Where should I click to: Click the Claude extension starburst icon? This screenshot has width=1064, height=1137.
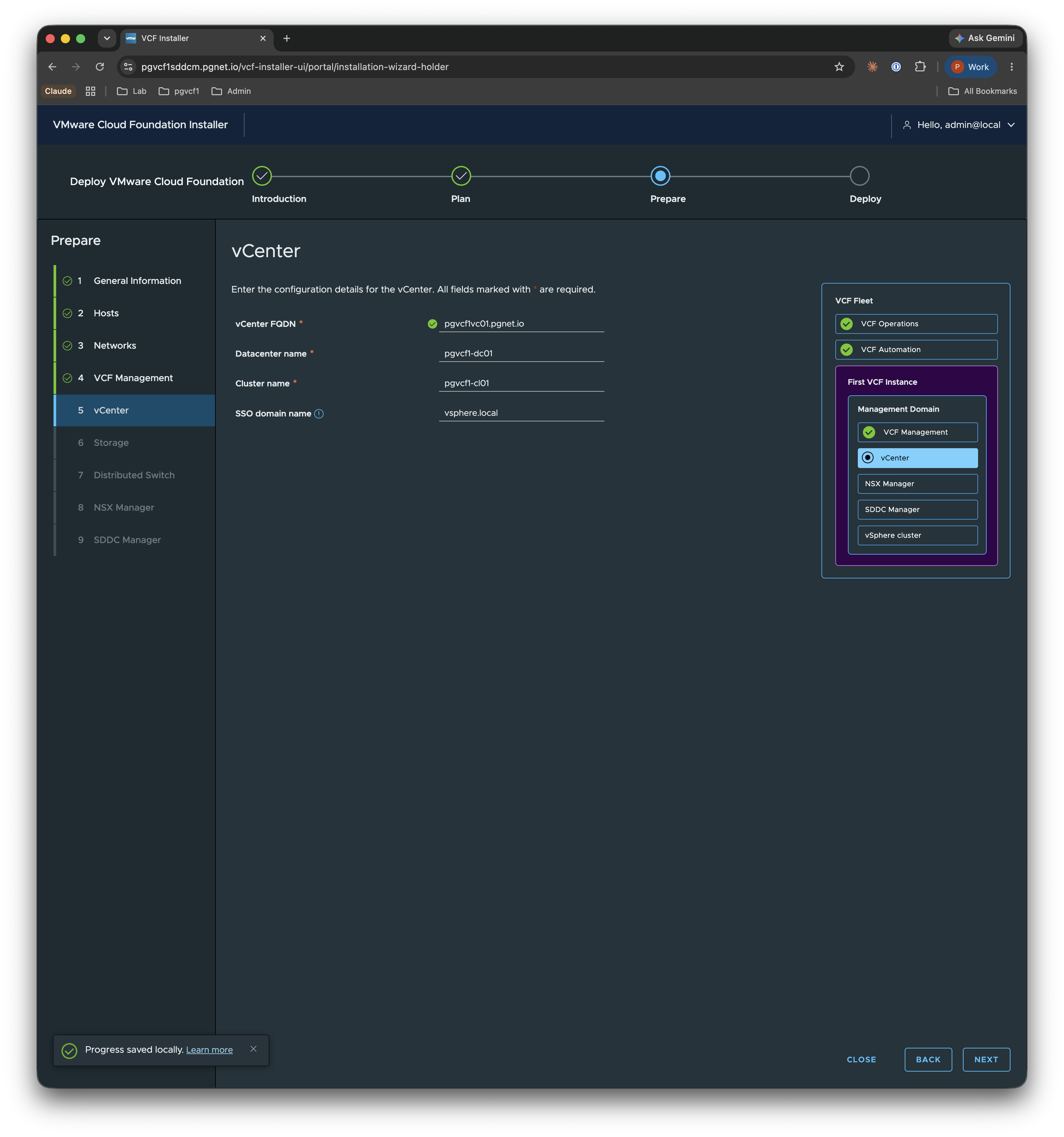(872, 67)
